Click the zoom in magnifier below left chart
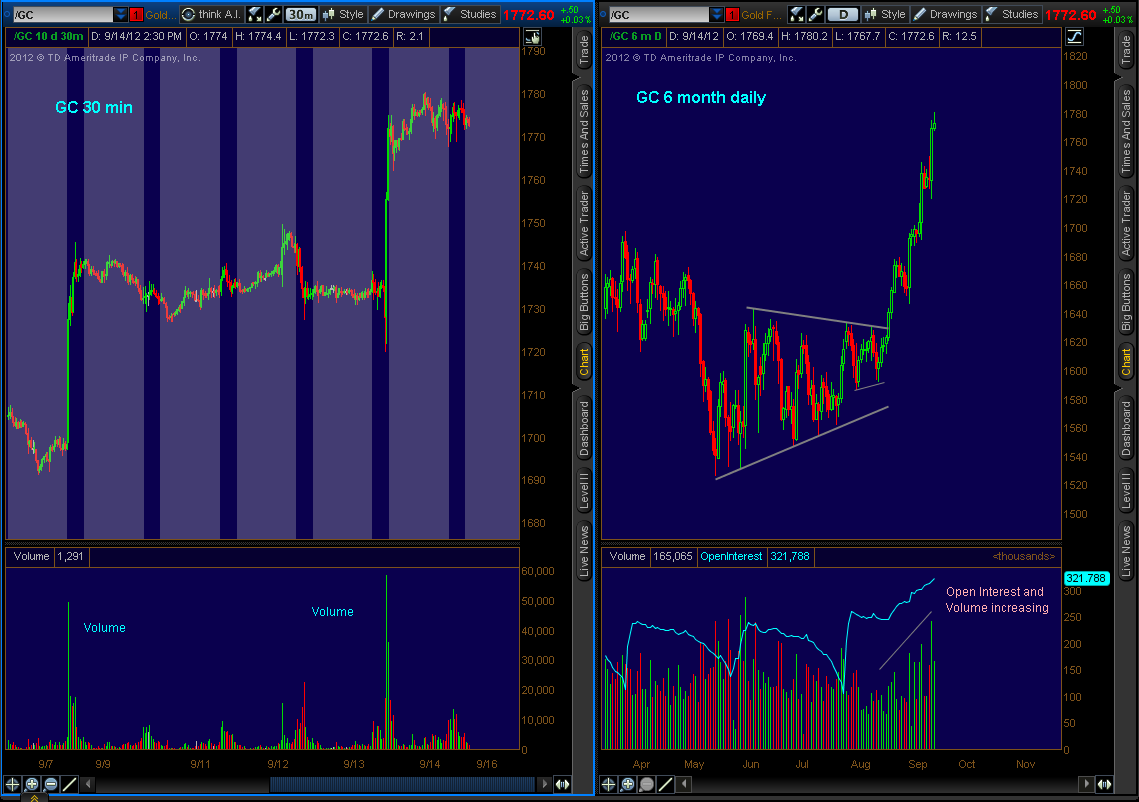Viewport: 1139px width, 802px height. 32,784
